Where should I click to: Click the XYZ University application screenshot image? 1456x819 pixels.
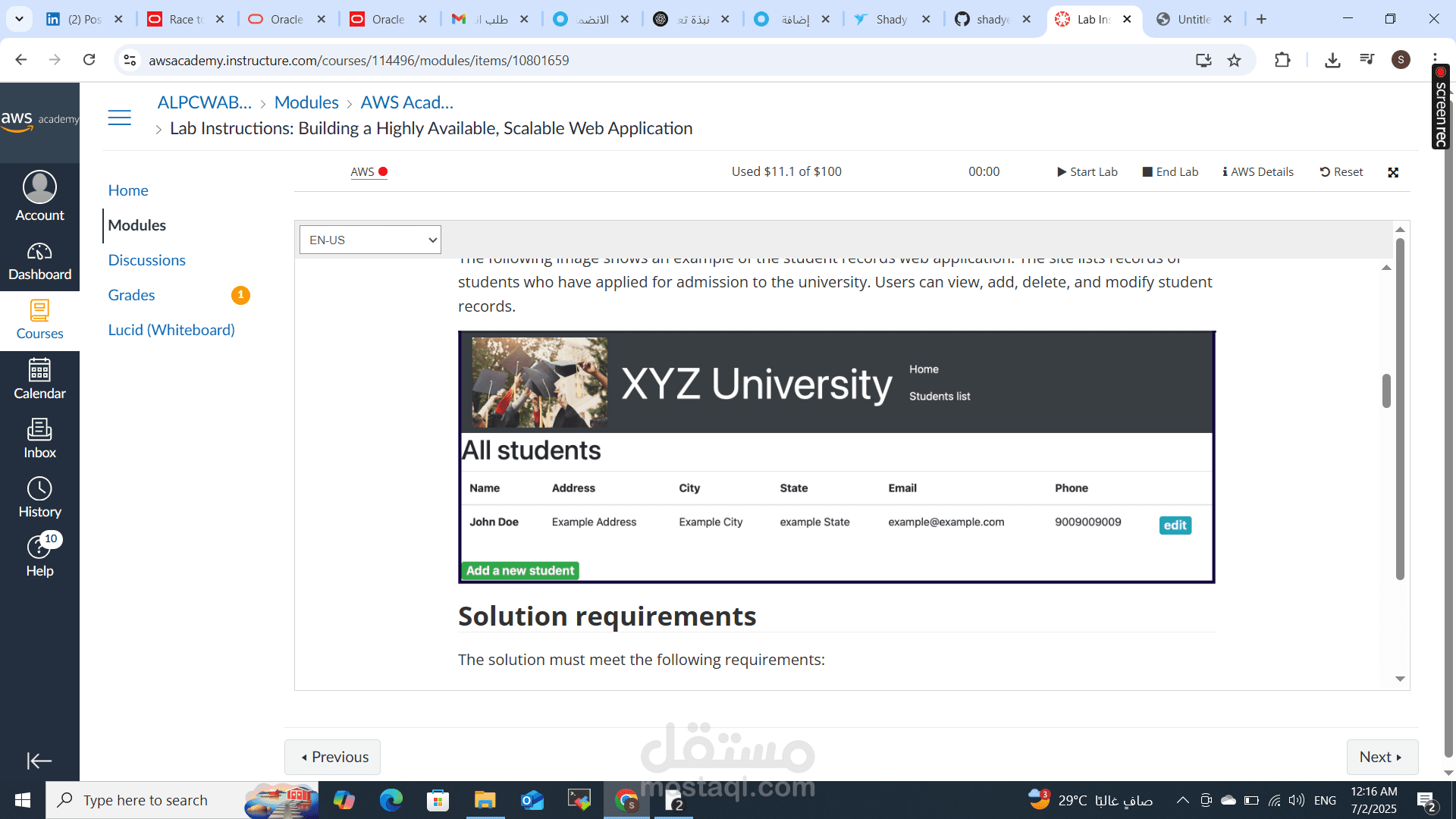coord(836,457)
